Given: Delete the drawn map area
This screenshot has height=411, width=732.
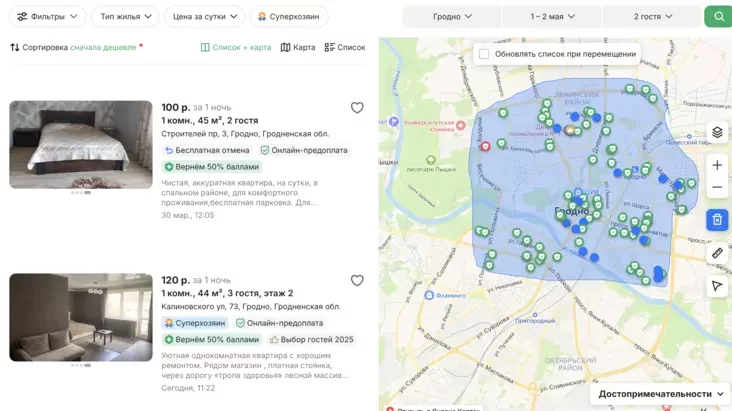Looking at the screenshot, I should [717, 219].
